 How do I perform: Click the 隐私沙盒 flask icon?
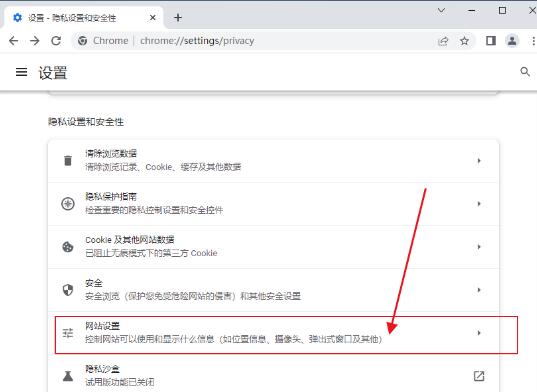coord(68,376)
